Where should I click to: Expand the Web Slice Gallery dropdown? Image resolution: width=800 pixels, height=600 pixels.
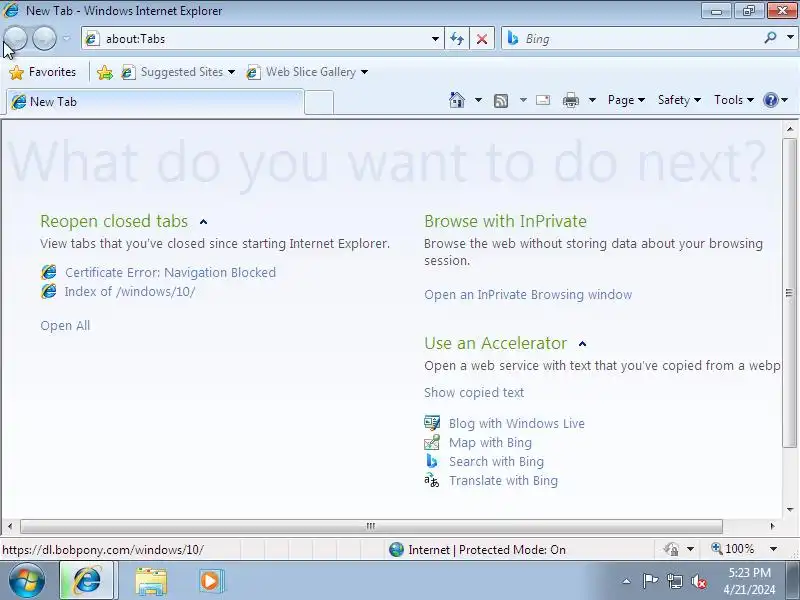[x=364, y=72]
